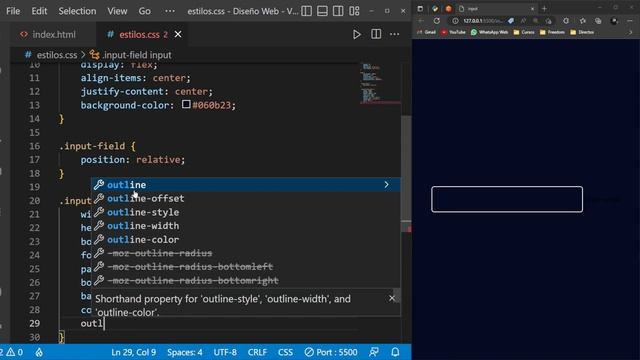This screenshot has width=640, height=360.
Task: Click .input-field input breadcrumb segment
Action: (x=137, y=55)
